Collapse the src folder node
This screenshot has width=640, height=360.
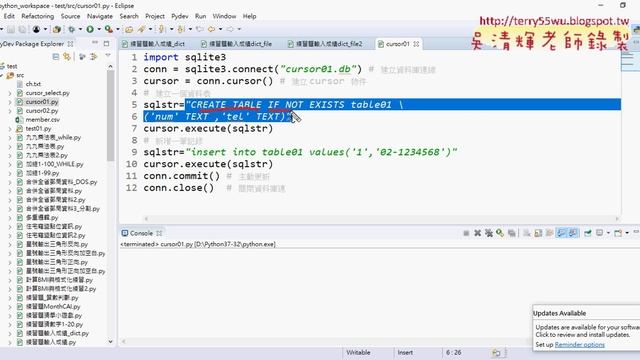(2, 76)
